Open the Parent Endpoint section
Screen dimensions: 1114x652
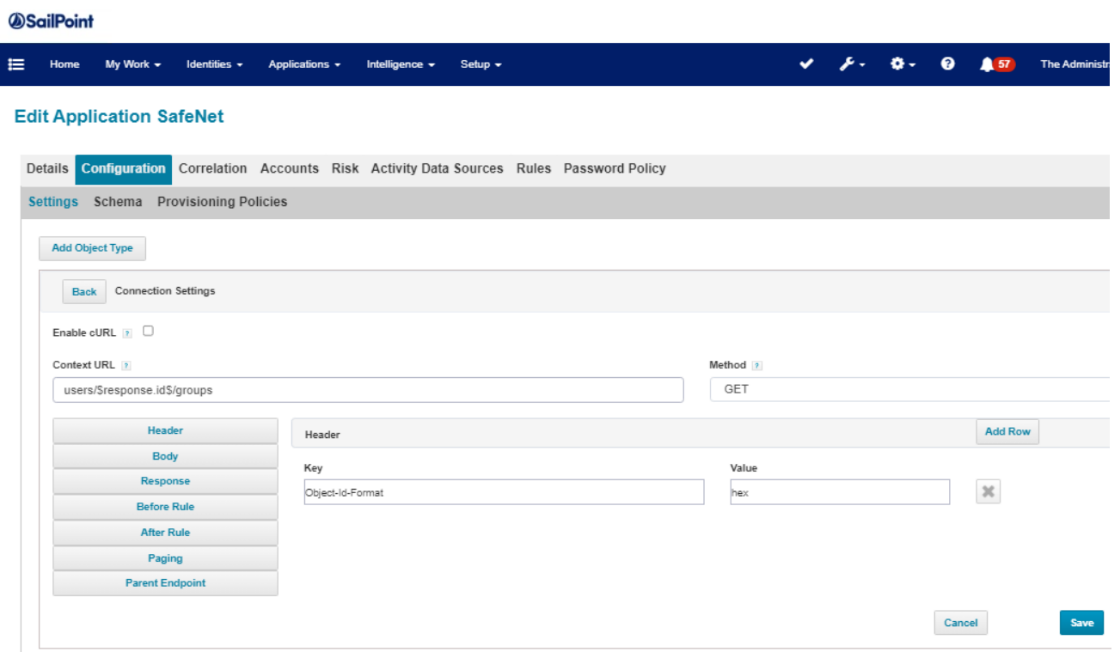click(166, 583)
